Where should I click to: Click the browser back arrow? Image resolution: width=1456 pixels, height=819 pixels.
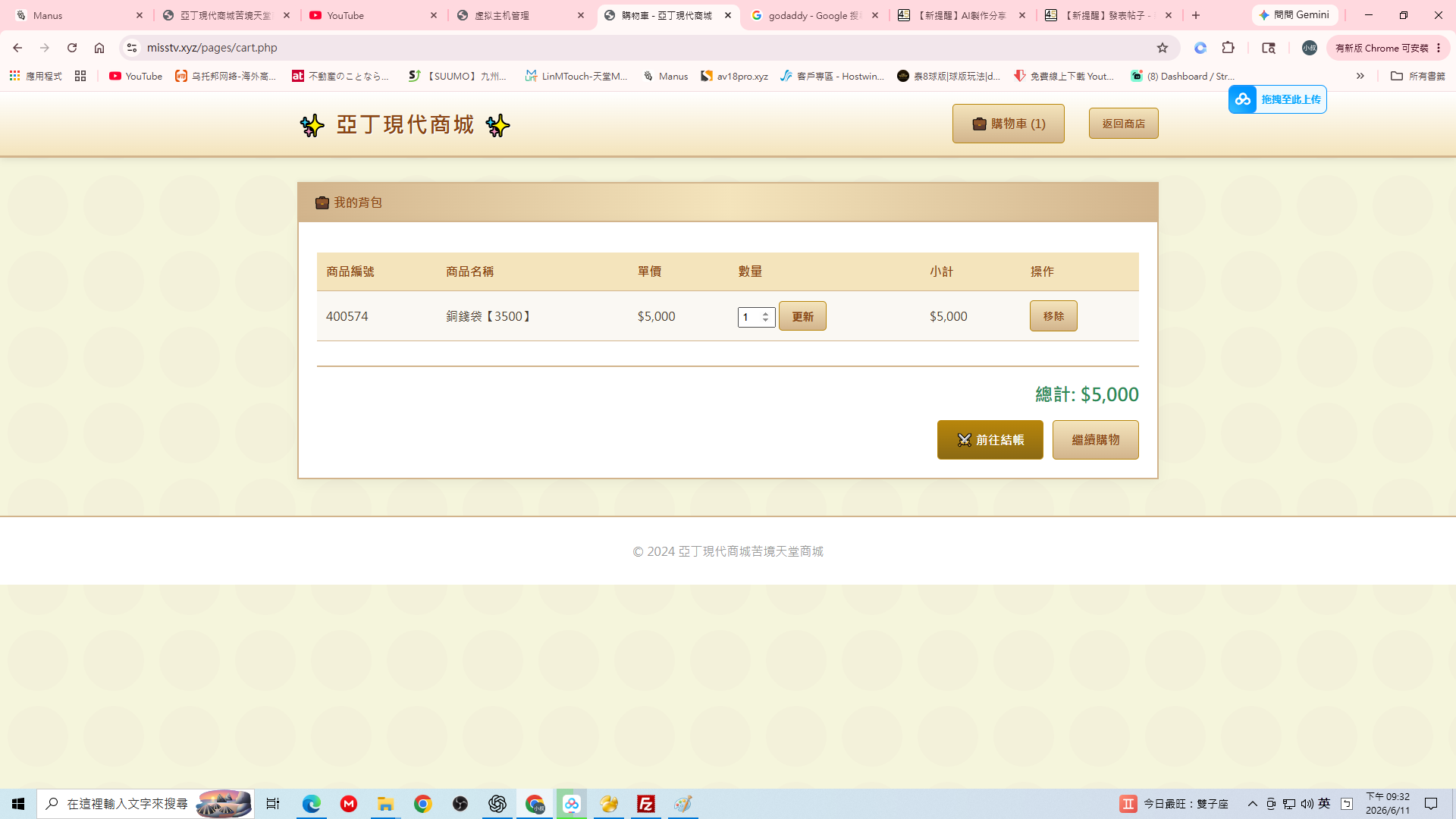[17, 48]
